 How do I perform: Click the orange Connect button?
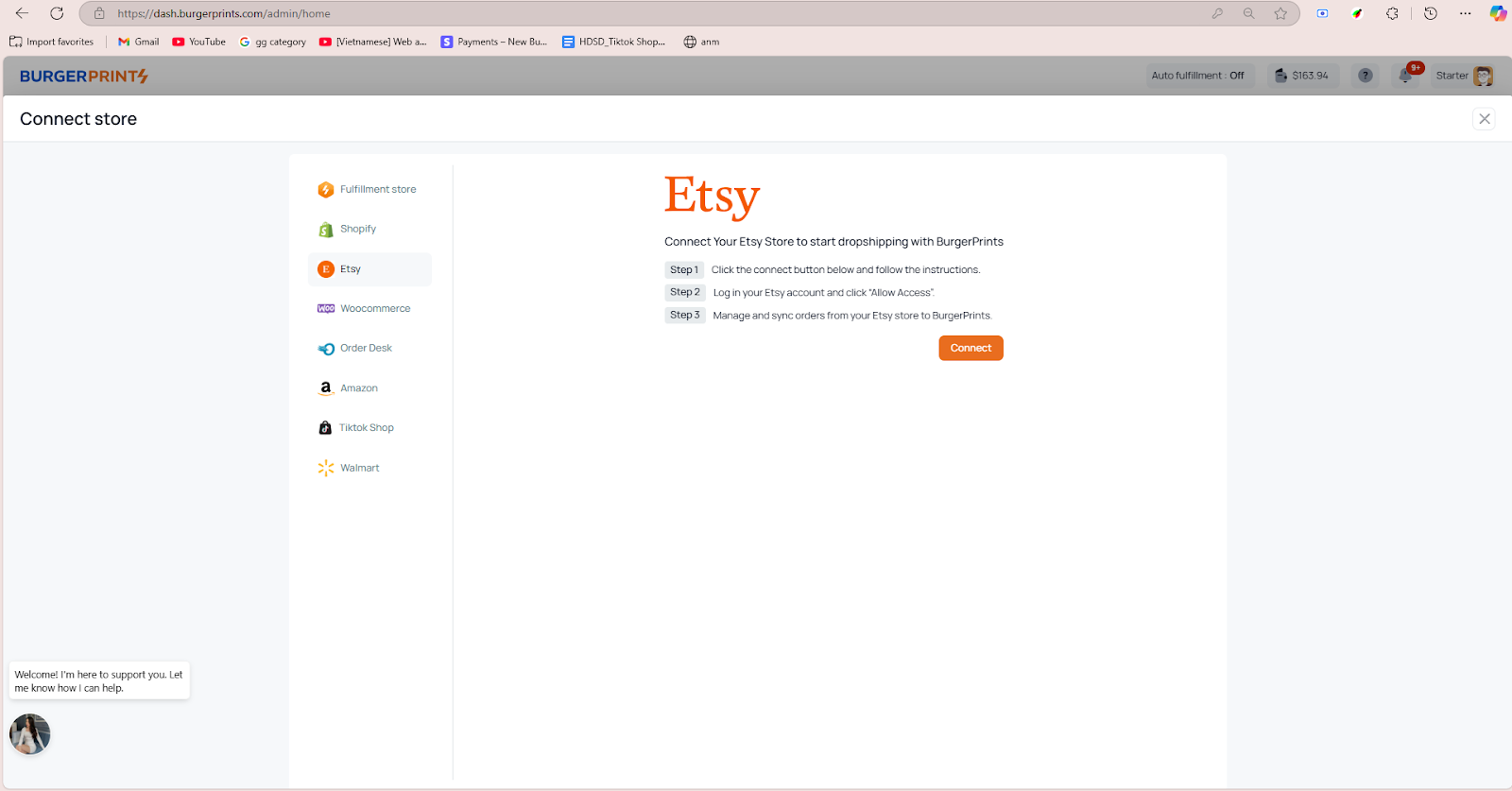tap(971, 348)
